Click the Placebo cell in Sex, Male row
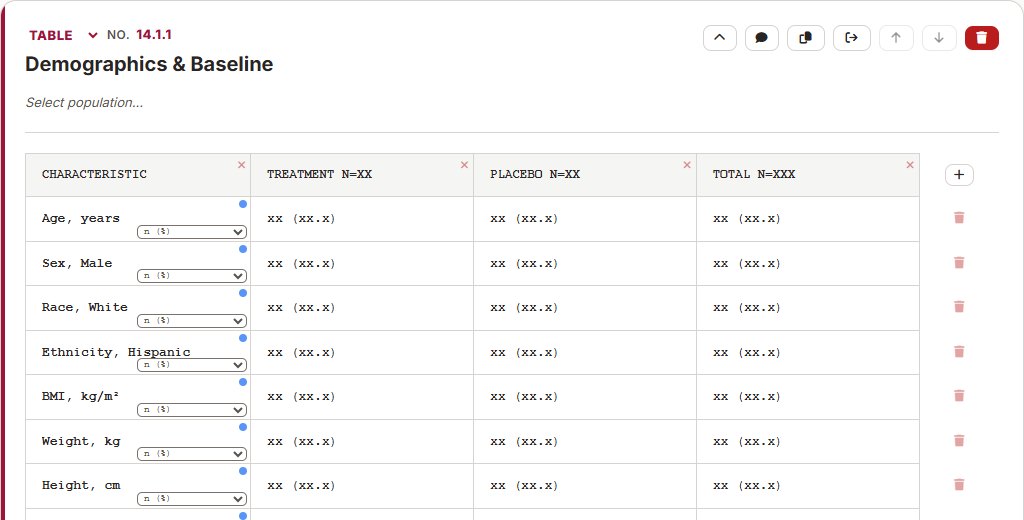This screenshot has width=1024, height=520. click(x=585, y=264)
